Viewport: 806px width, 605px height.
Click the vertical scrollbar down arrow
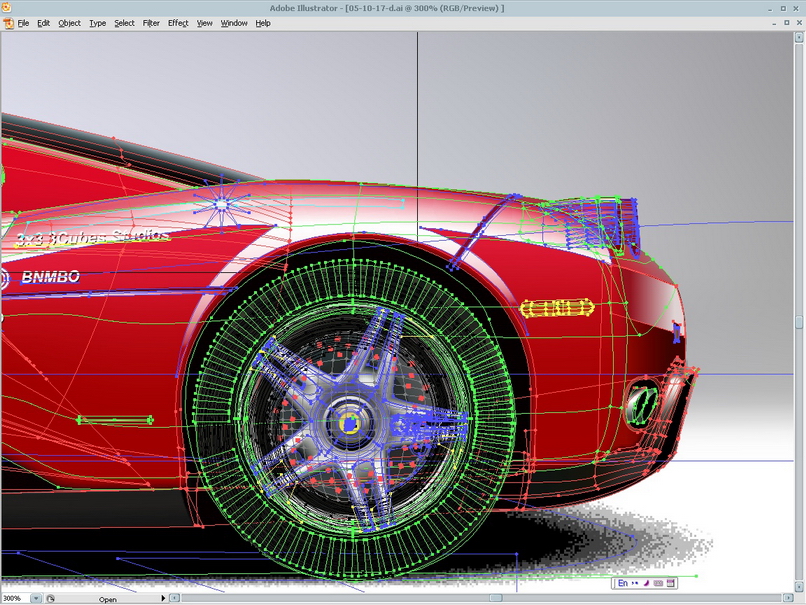tap(799, 586)
